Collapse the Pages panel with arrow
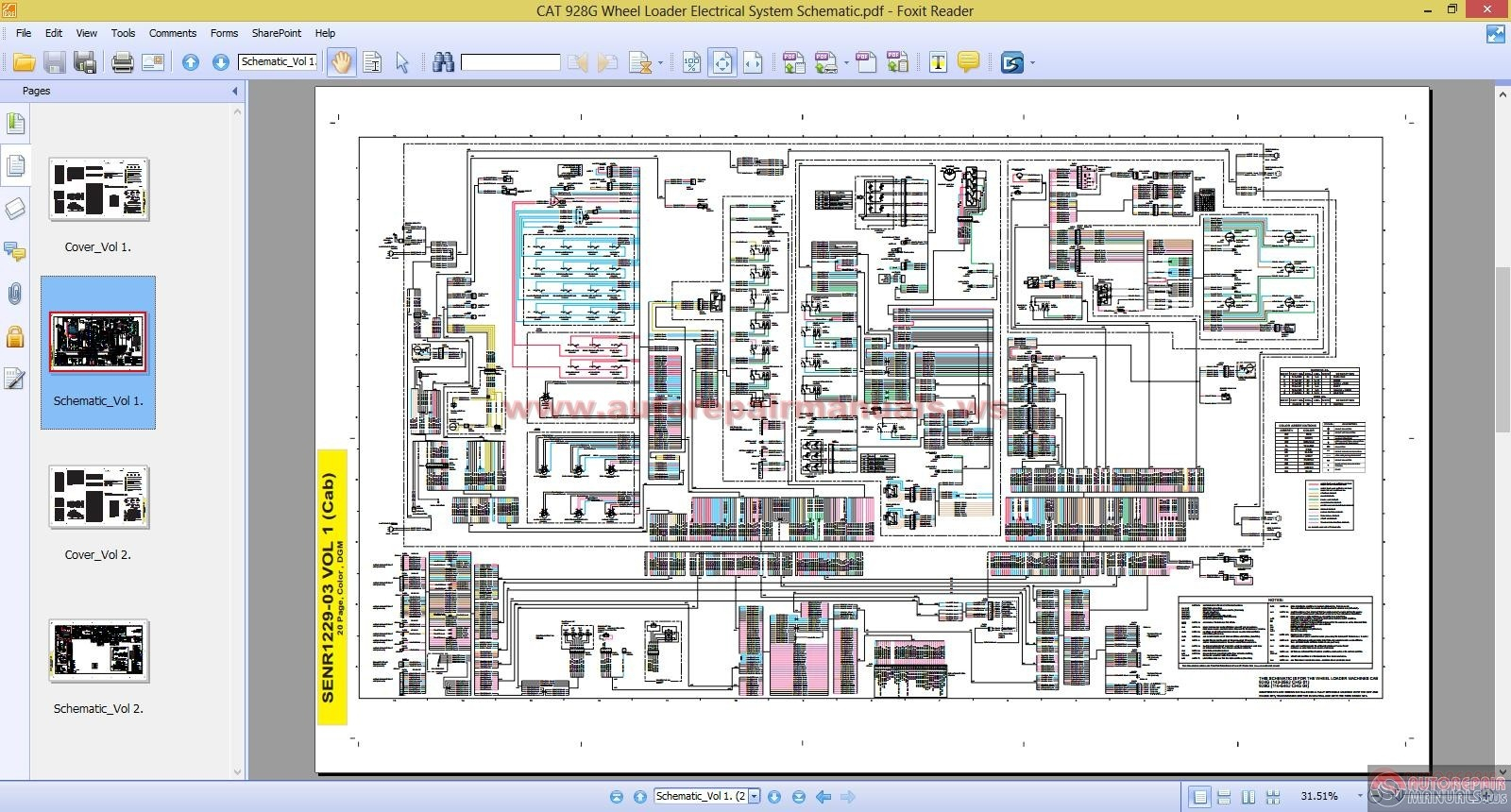This screenshot has height=812, width=1511. (235, 91)
